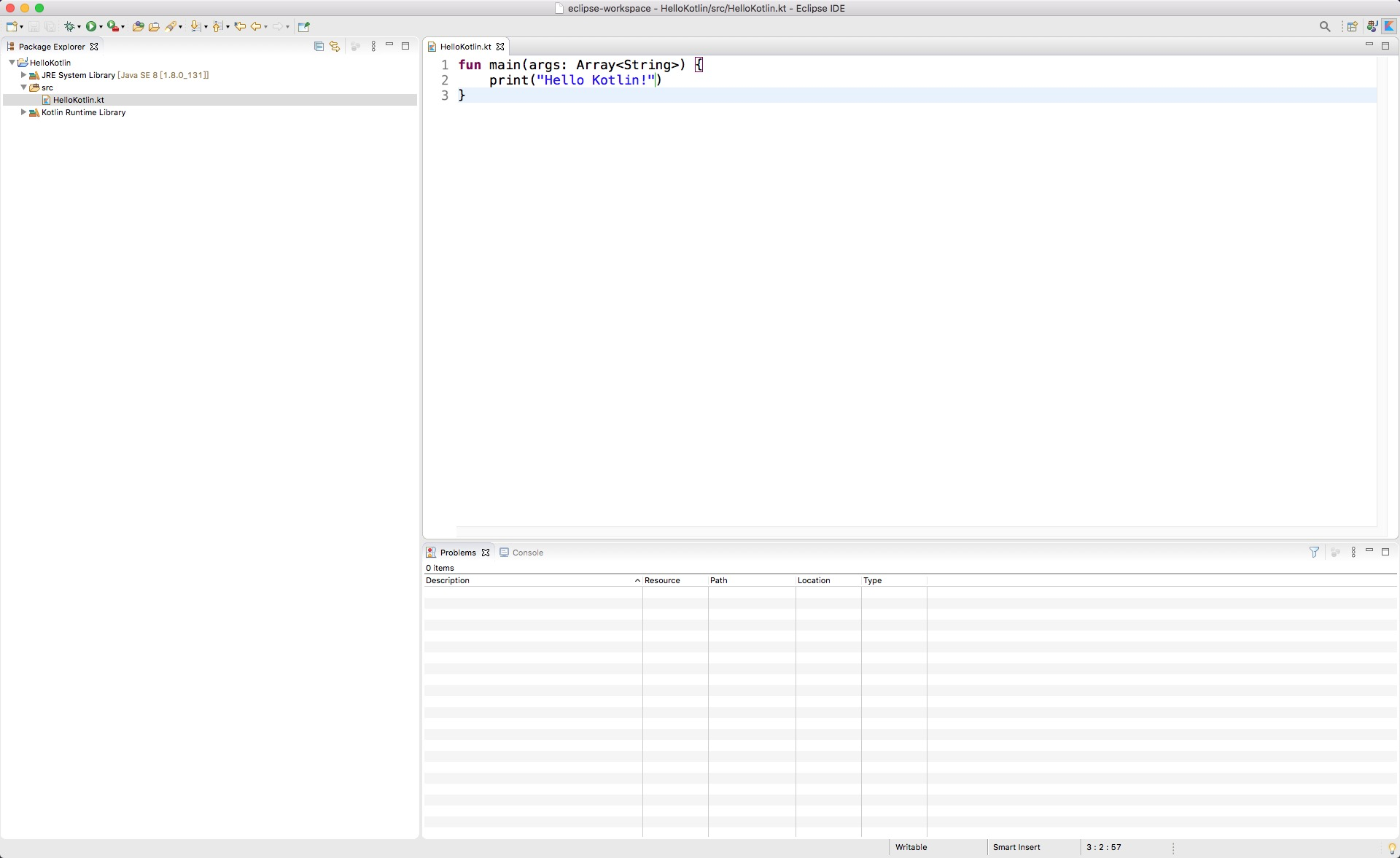Select the HelloKotlin.kt editor tab

point(465,47)
